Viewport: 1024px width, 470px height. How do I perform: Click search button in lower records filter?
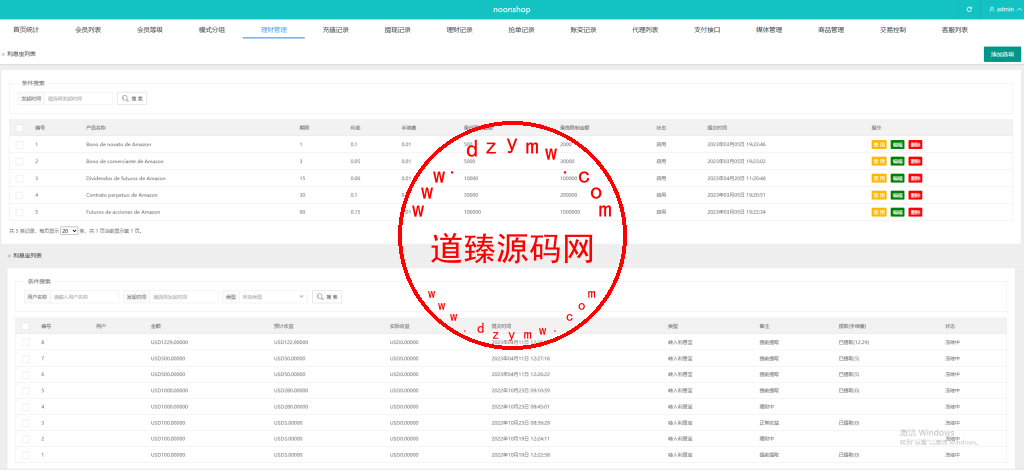pyautogui.click(x=327, y=296)
